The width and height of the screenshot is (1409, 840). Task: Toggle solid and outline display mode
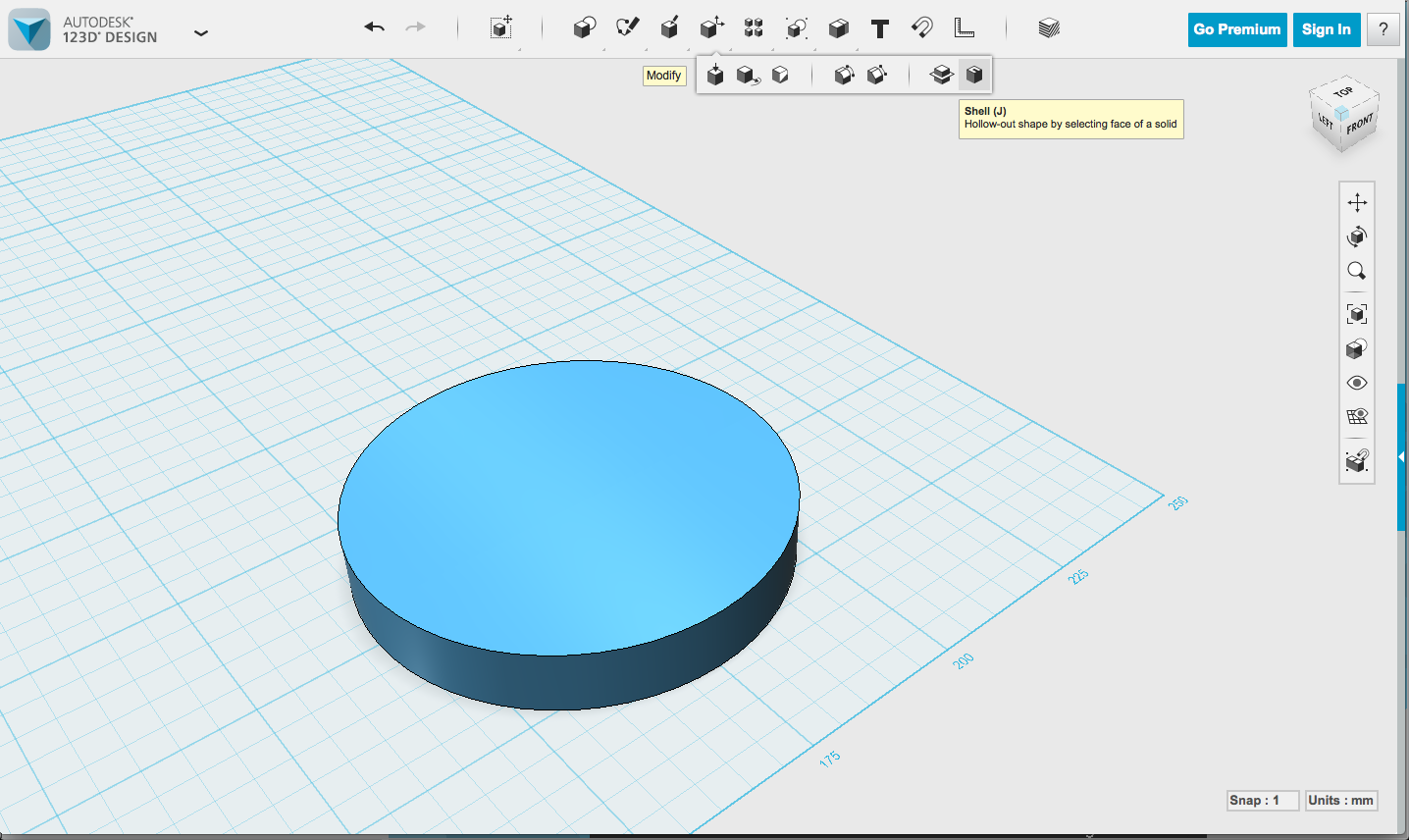1357,348
